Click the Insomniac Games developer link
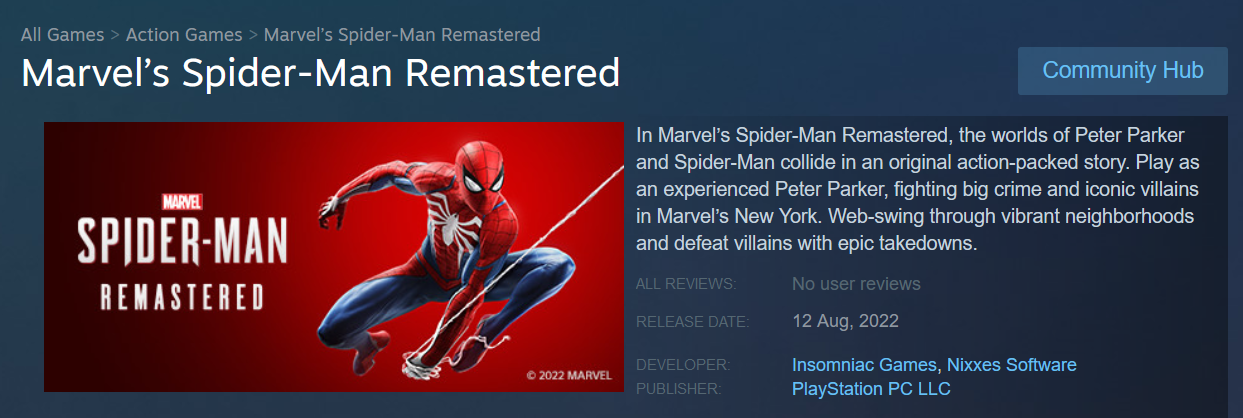The width and height of the screenshot is (1243, 418). click(864, 364)
